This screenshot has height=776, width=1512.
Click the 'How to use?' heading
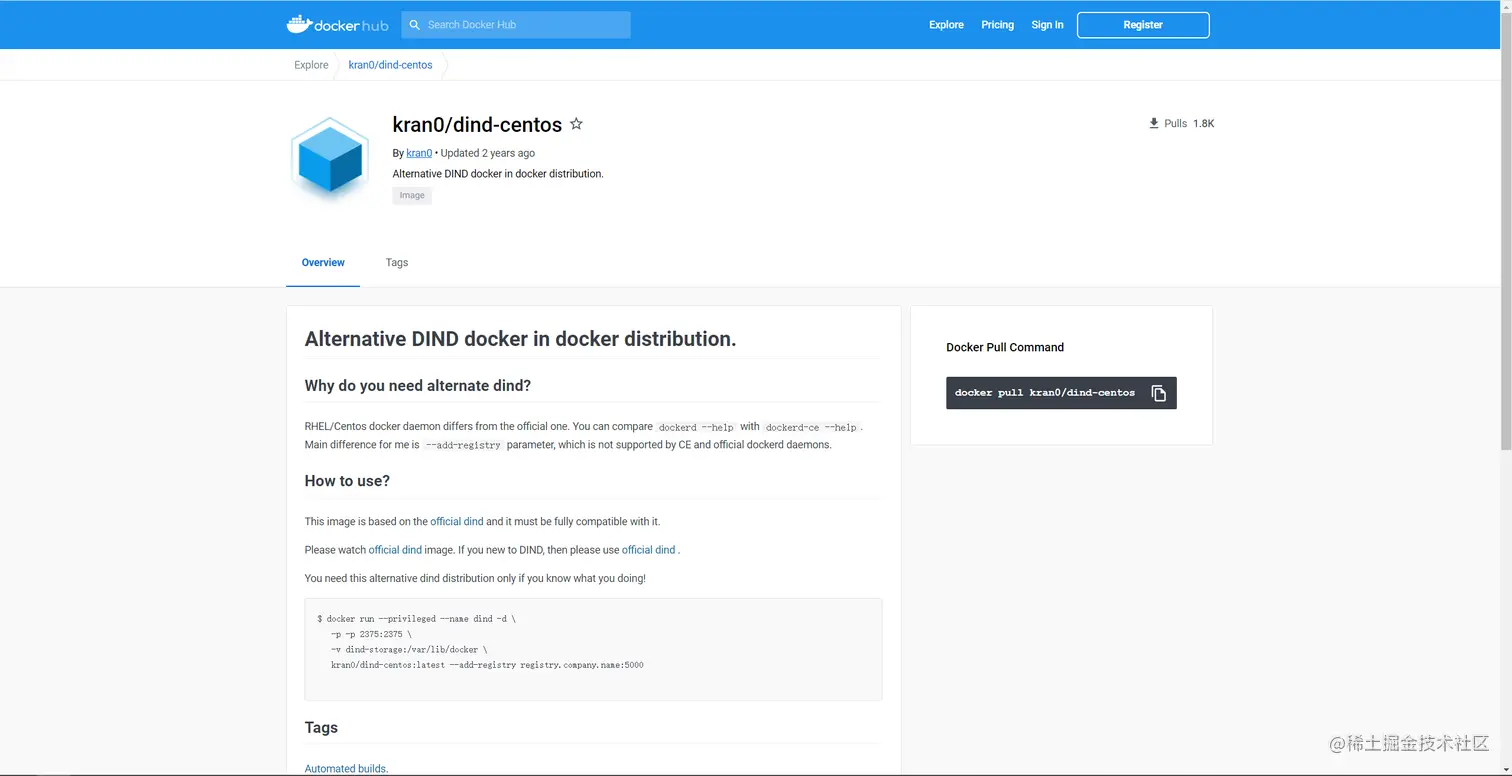[347, 481]
